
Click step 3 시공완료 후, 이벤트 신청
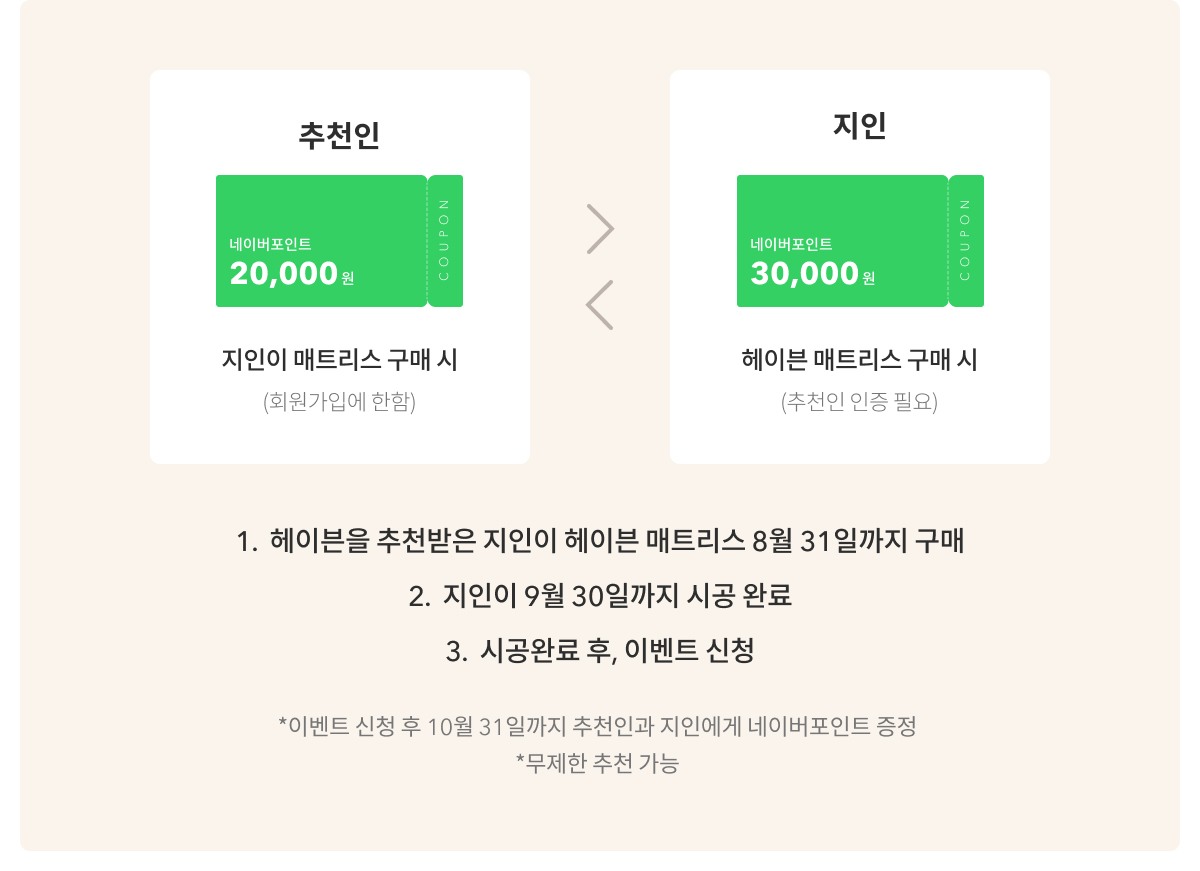click(600, 651)
